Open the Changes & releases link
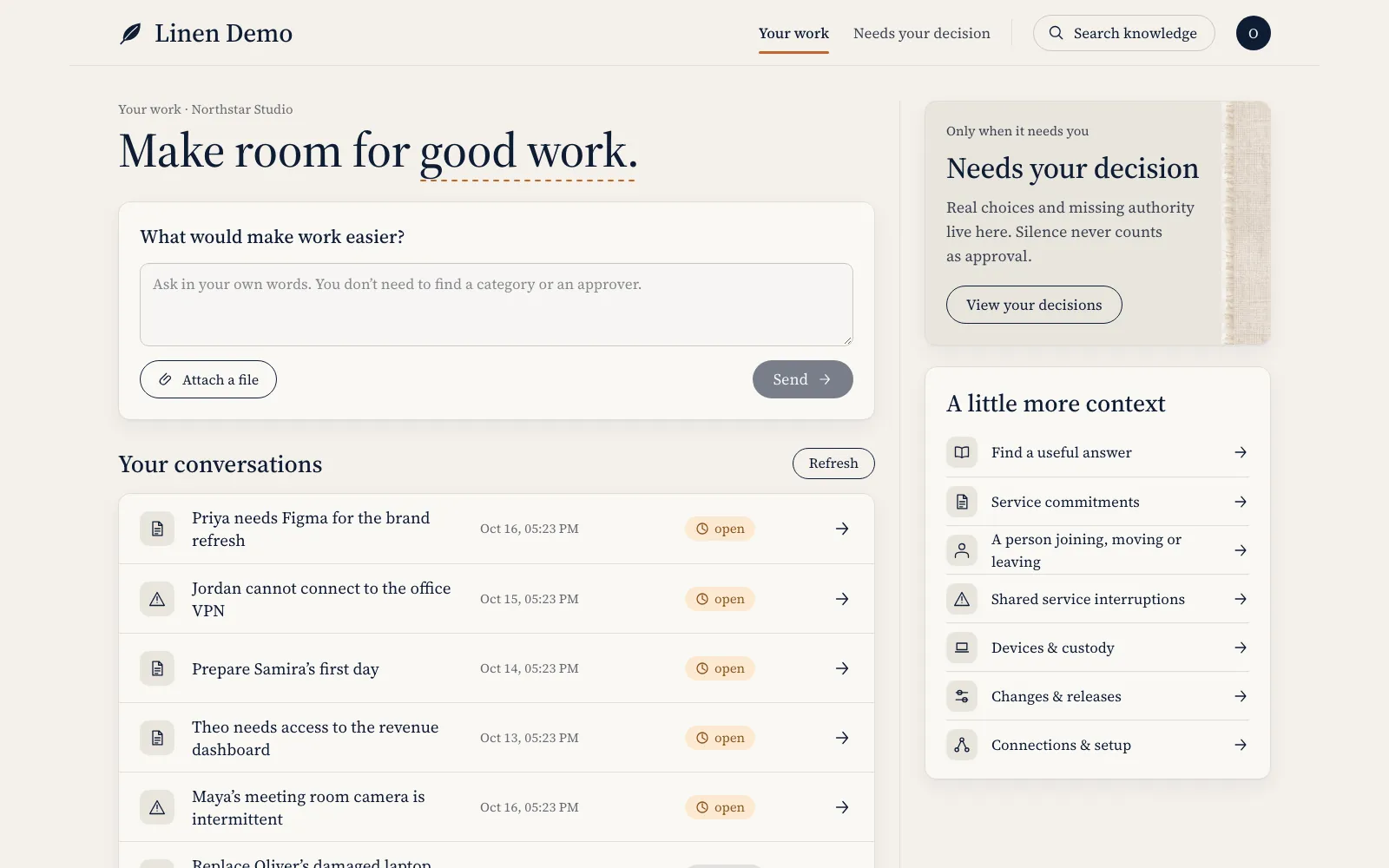Screen dimensions: 1389x868 1097,696
